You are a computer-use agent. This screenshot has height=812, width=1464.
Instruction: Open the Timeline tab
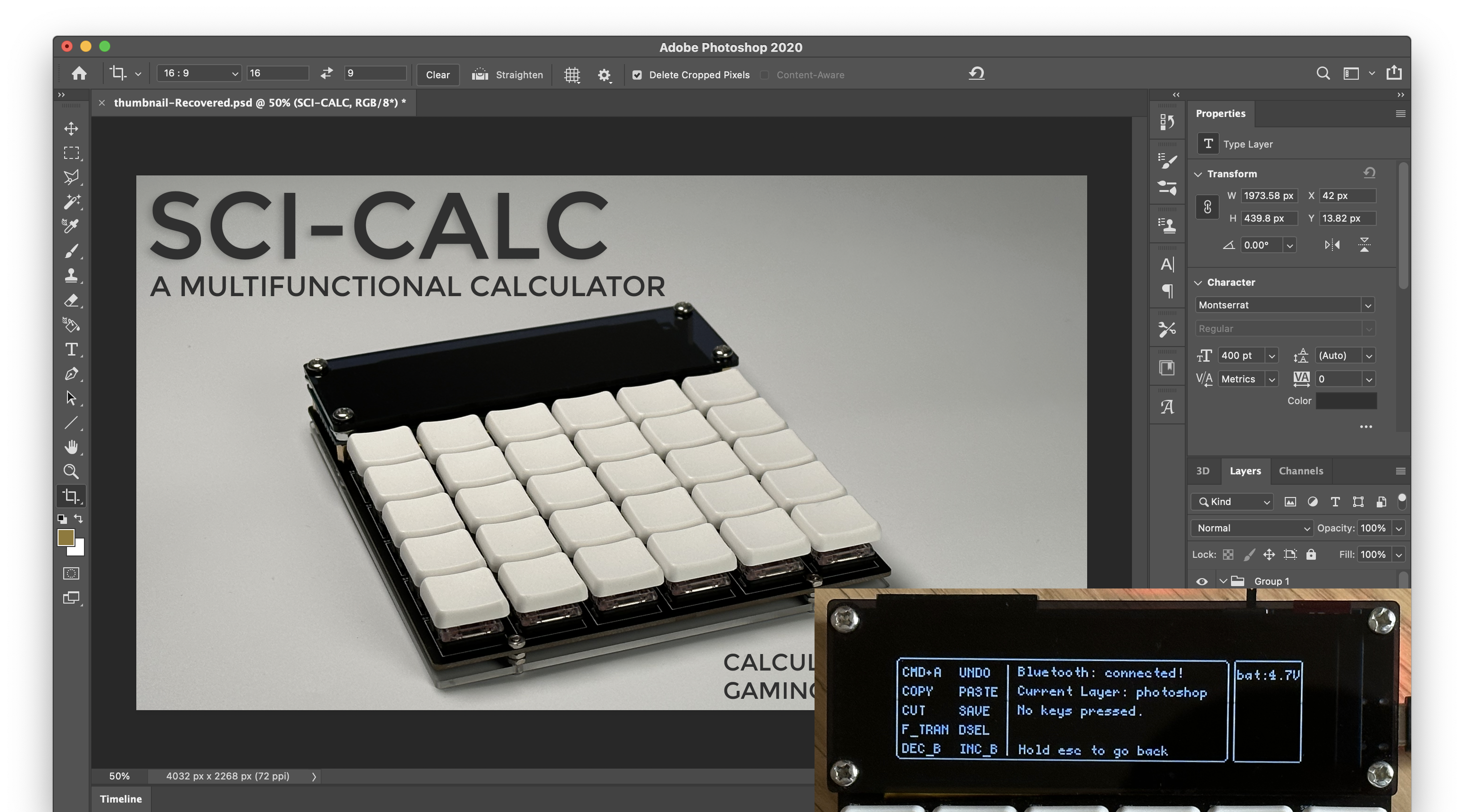click(x=120, y=799)
